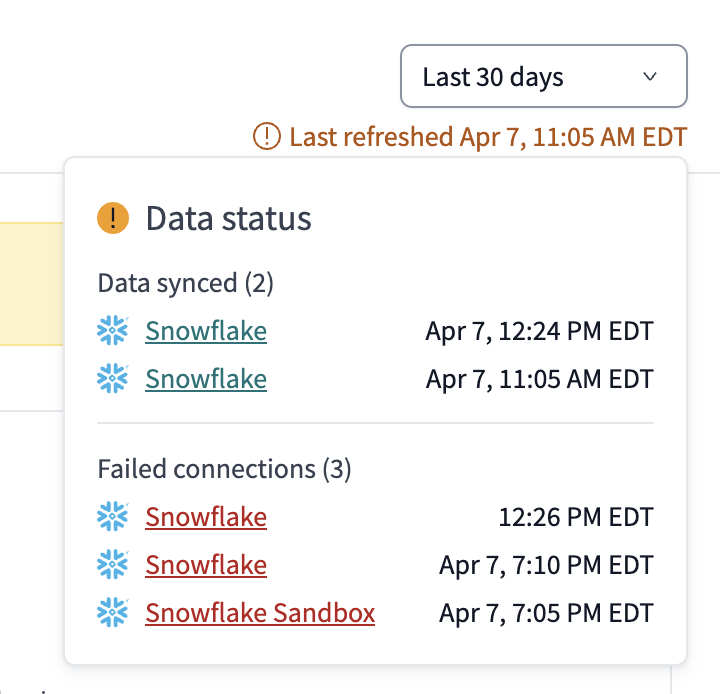Click the chevron arrow in the date selector
This screenshot has height=694, width=720.
point(650,76)
